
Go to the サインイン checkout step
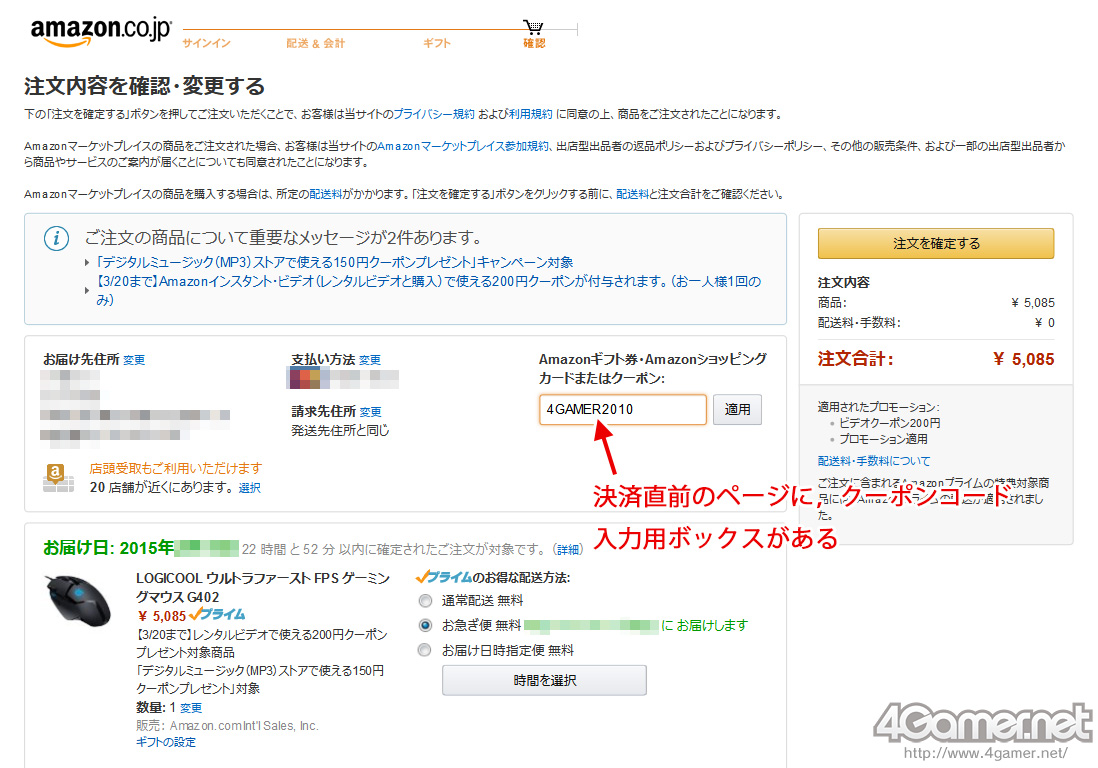[x=206, y=44]
